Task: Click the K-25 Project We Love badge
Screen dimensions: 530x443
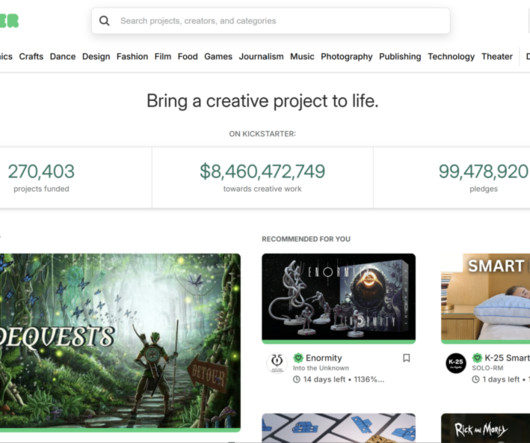Action: click(477, 358)
